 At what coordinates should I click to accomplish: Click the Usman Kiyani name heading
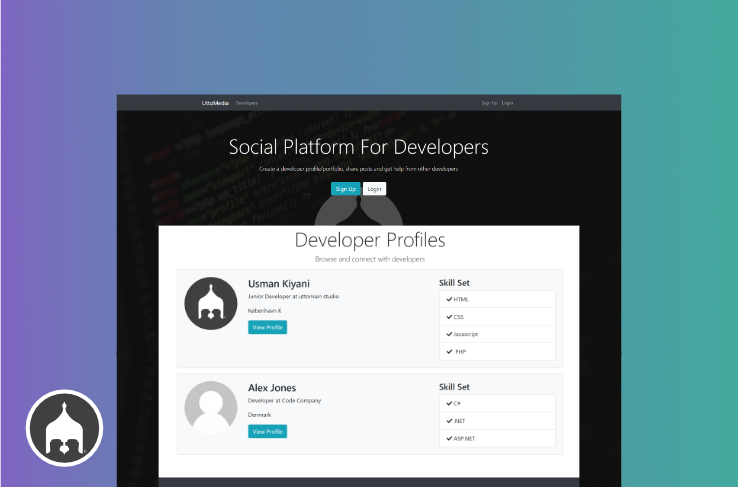pyautogui.click(x=279, y=284)
